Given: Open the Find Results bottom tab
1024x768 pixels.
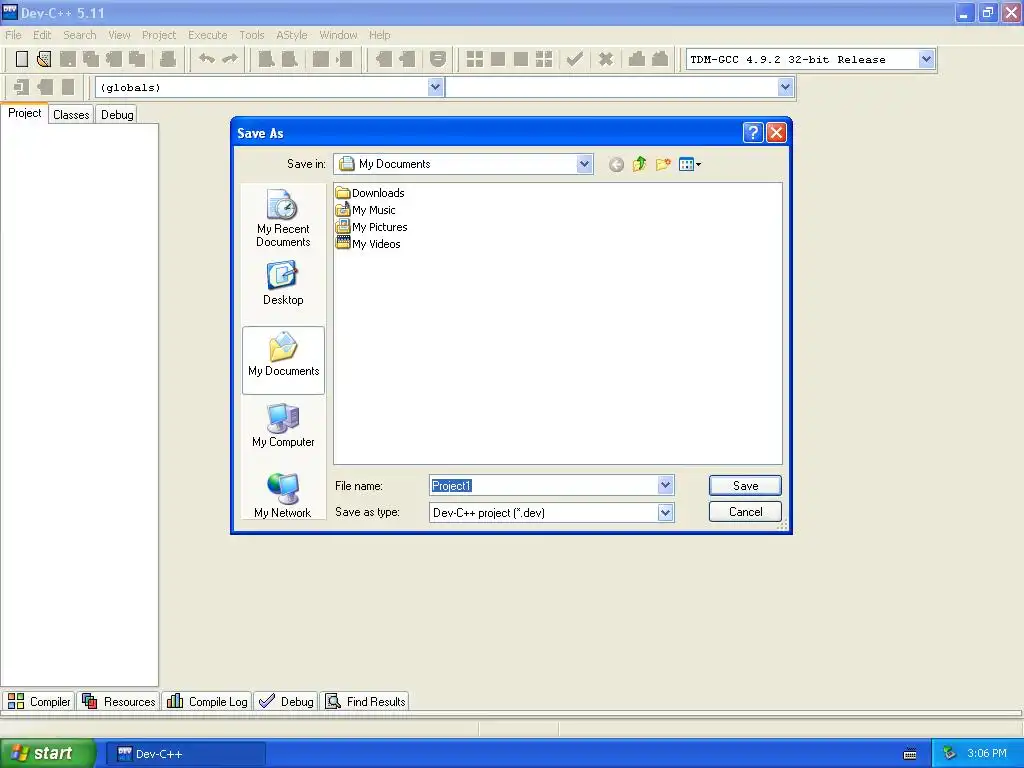Looking at the screenshot, I should (365, 701).
